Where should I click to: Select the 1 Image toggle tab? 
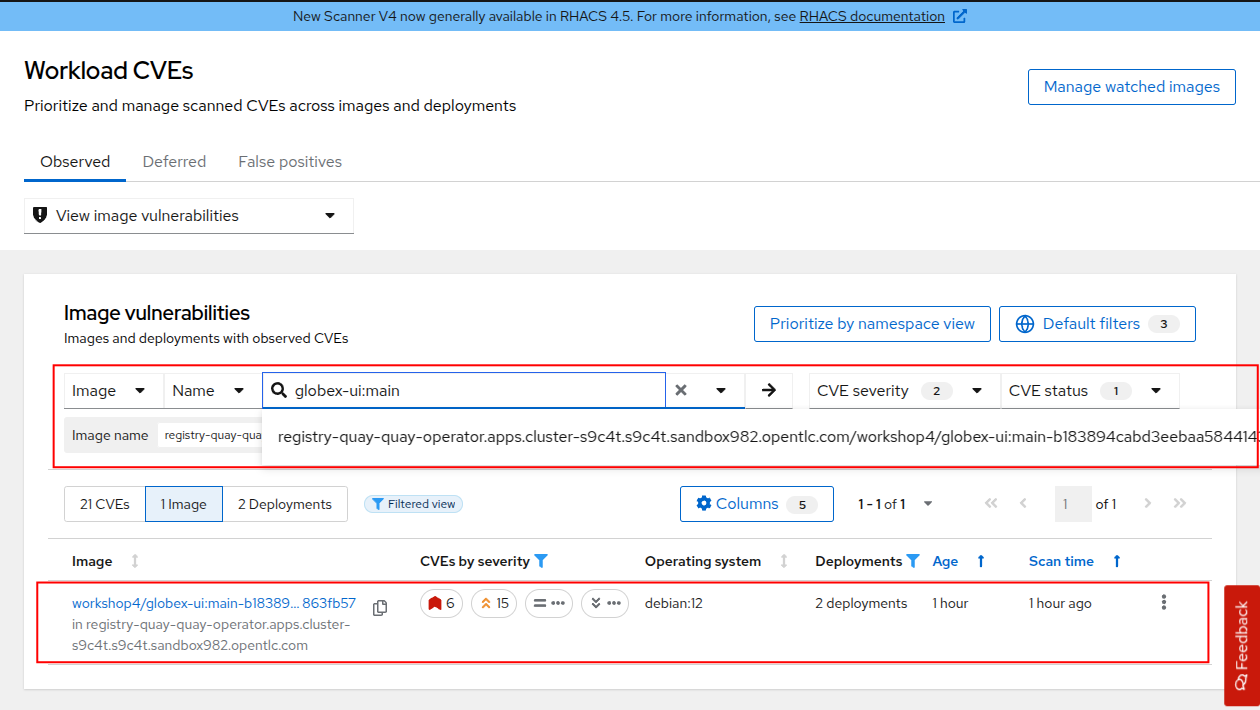[x=184, y=504]
